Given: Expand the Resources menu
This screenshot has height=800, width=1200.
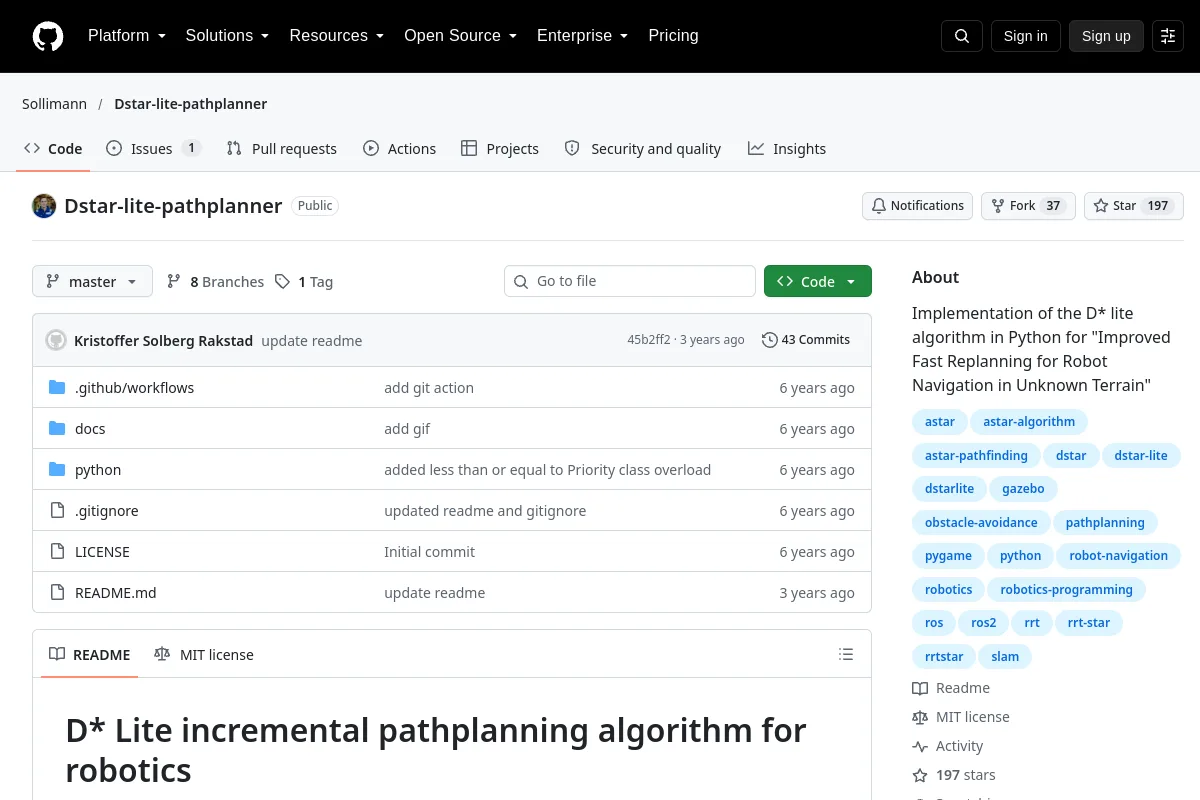Looking at the screenshot, I should coord(337,36).
